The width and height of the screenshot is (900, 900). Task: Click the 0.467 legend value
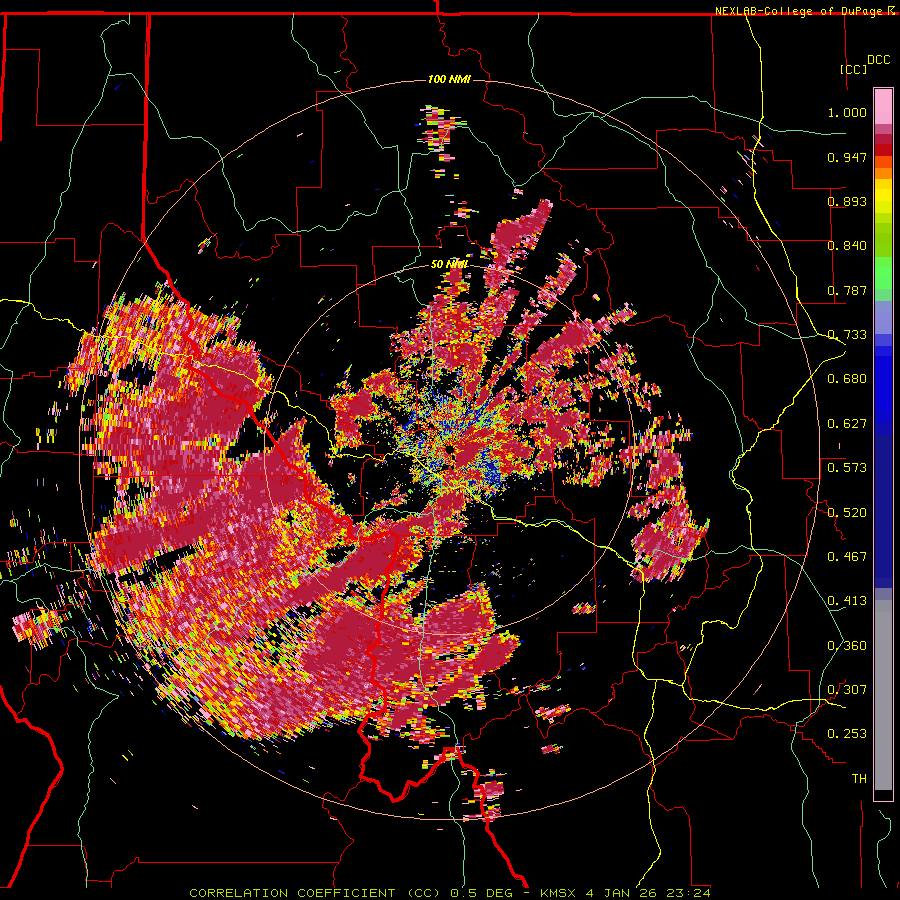pyautogui.click(x=847, y=557)
